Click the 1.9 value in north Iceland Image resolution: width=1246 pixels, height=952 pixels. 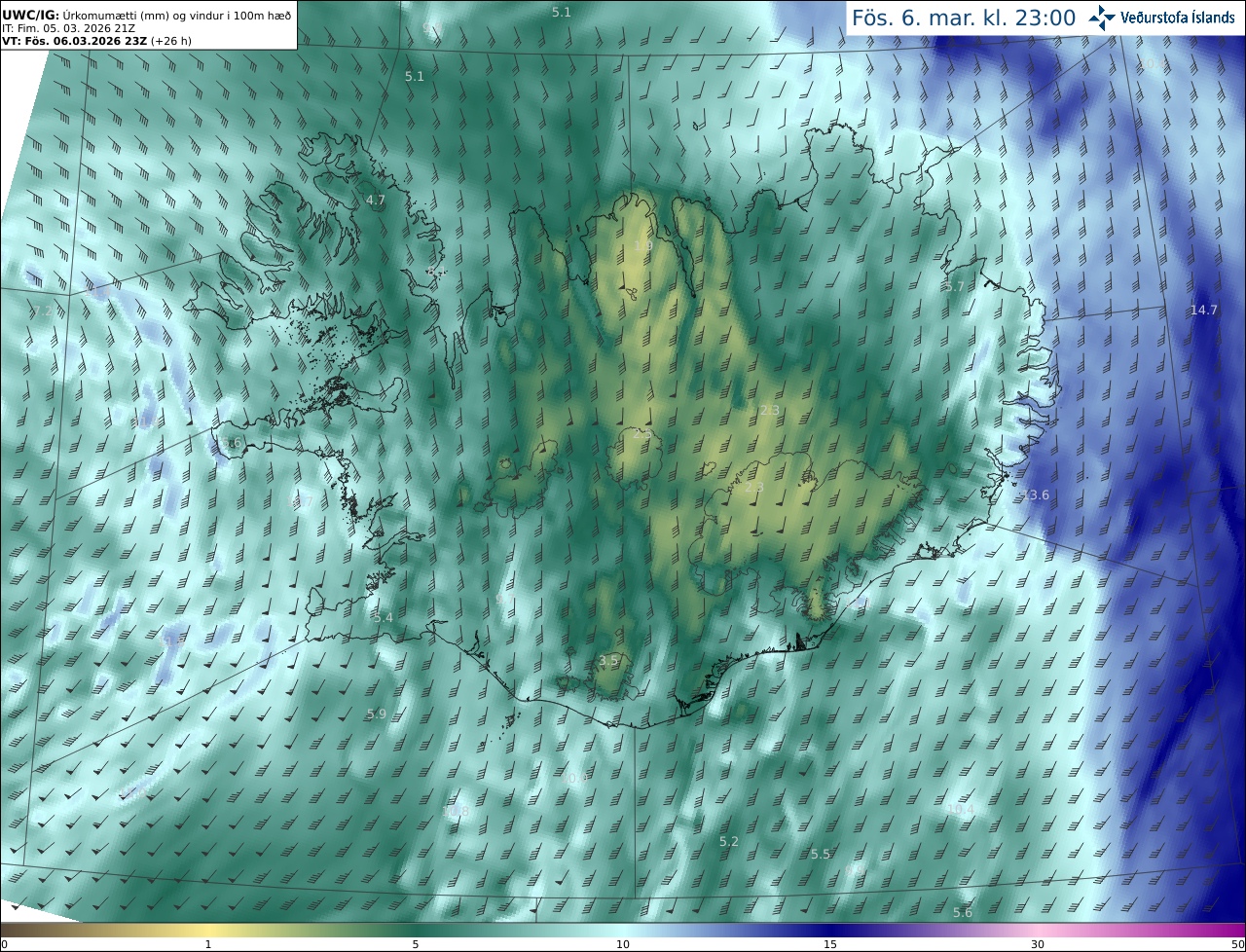click(x=643, y=246)
